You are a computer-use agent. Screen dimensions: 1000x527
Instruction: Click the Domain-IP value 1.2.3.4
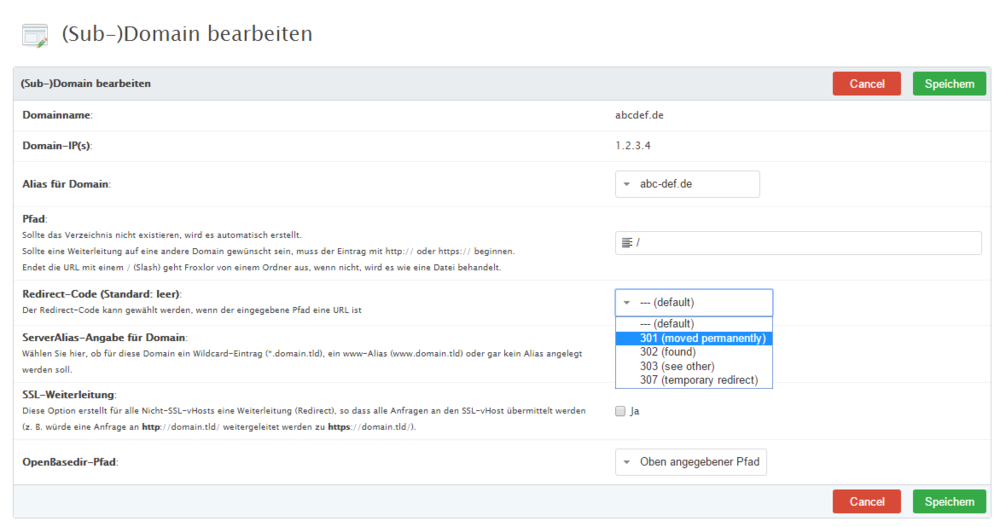point(633,146)
